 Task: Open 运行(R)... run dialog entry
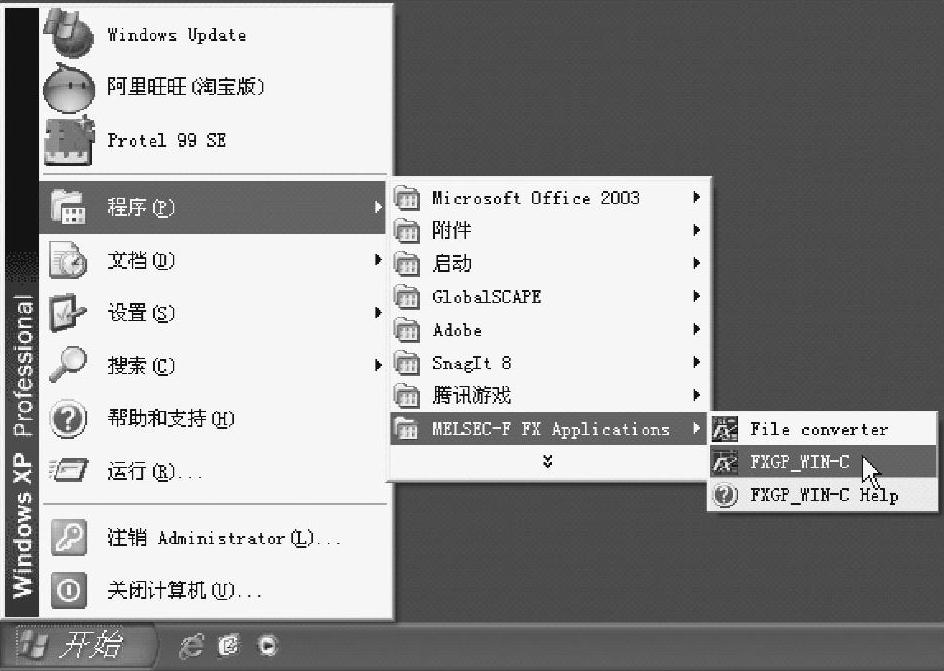point(213,471)
